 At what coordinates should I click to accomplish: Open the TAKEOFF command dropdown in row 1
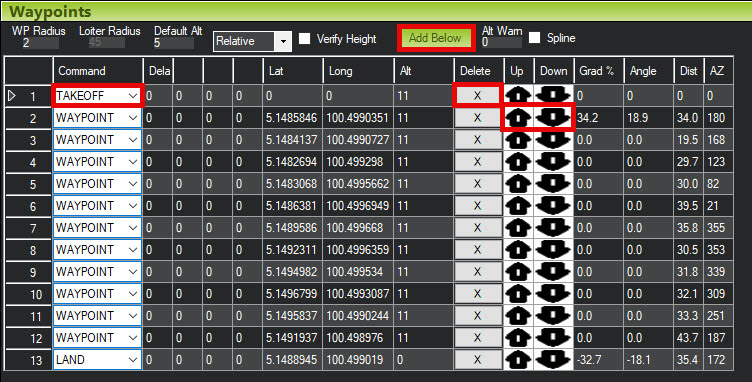[133, 95]
